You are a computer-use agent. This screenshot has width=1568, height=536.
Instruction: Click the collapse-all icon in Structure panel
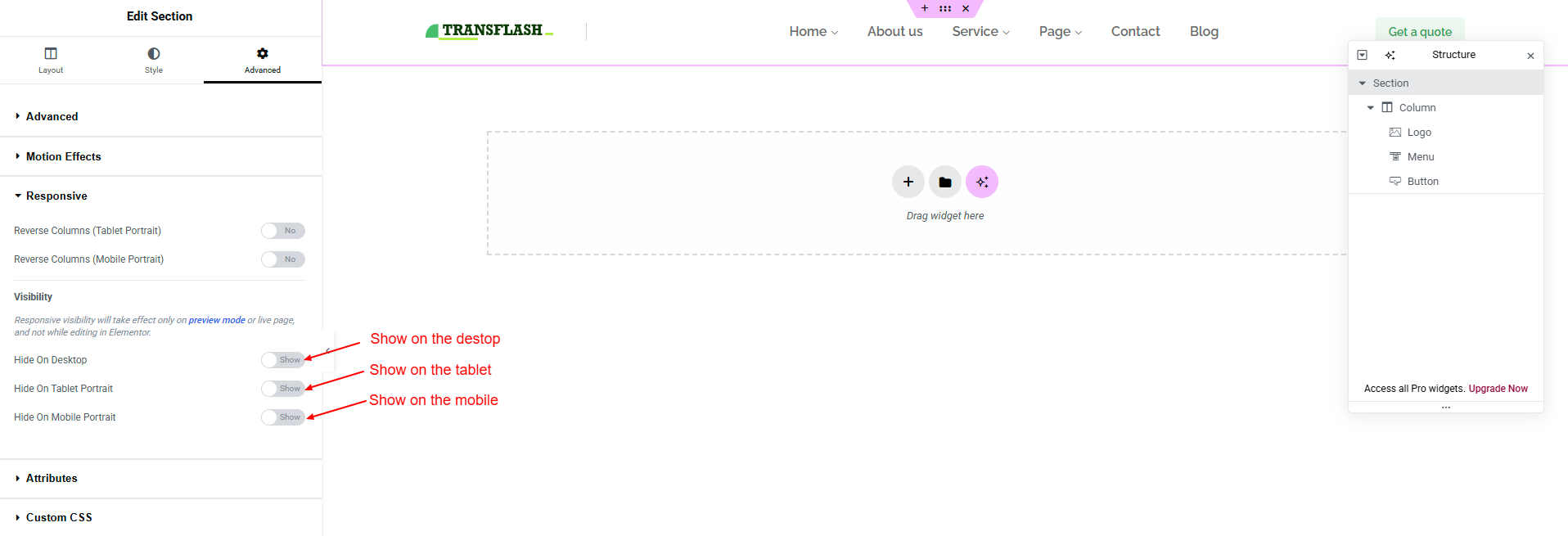click(x=1362, y=55)
